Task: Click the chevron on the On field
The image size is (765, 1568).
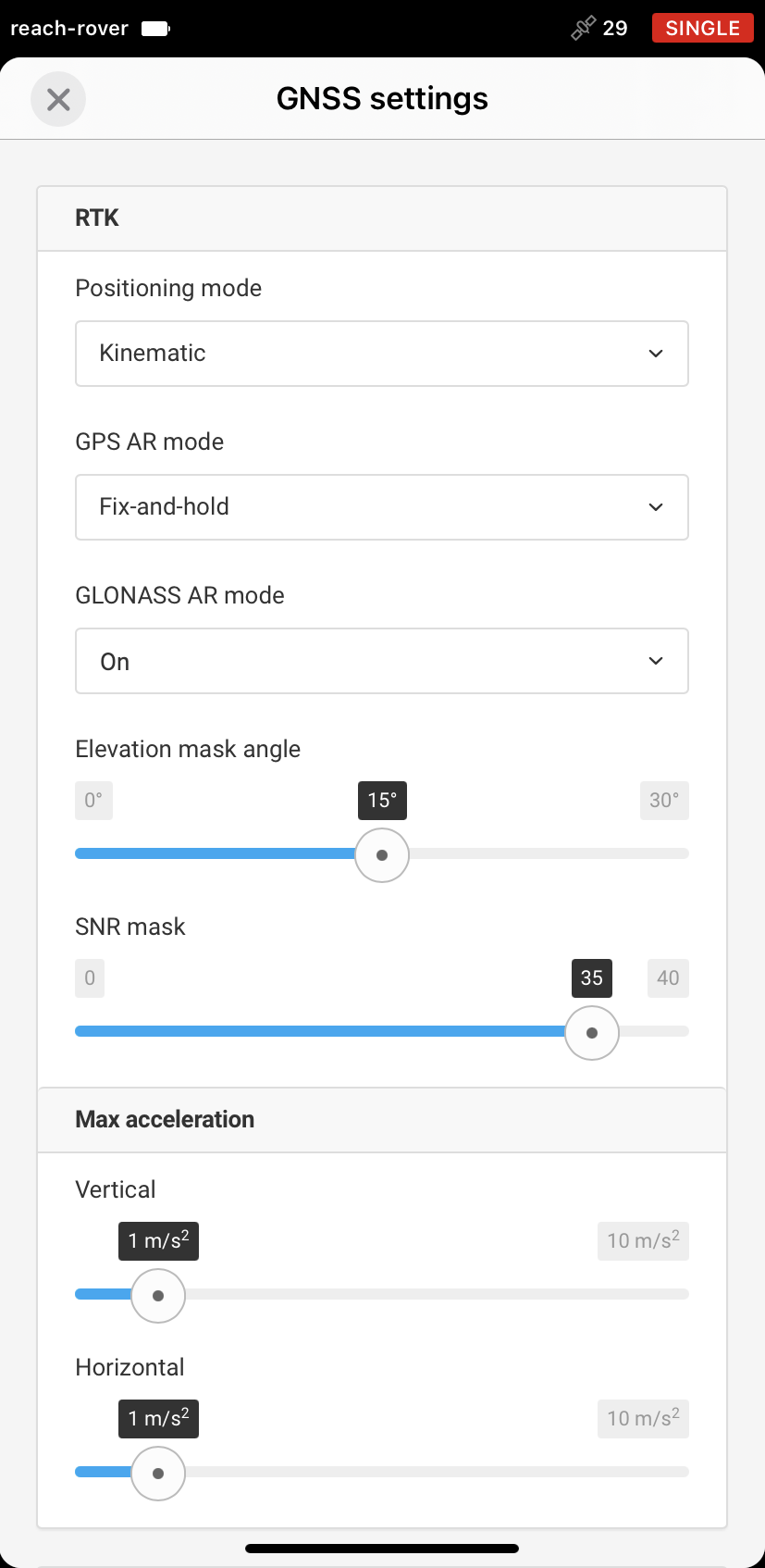Action: click(656, 661)
